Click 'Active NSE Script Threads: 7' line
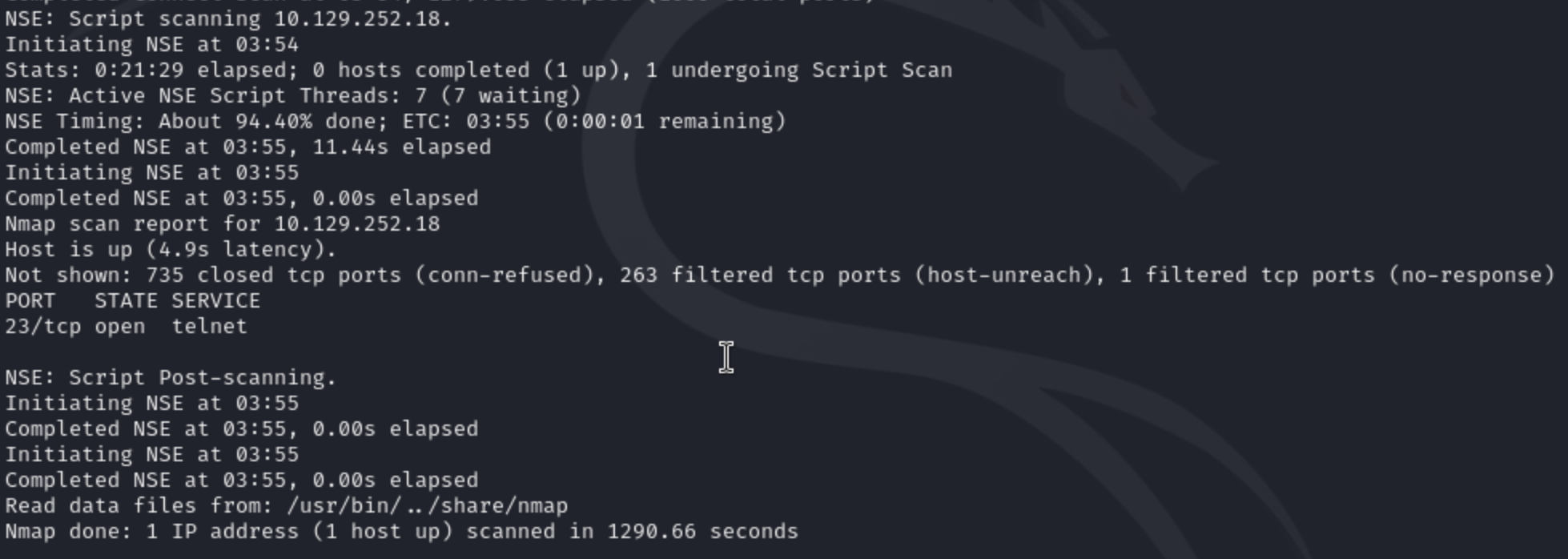The width and height of the screenshot is (1568, 559). [293, 95]
